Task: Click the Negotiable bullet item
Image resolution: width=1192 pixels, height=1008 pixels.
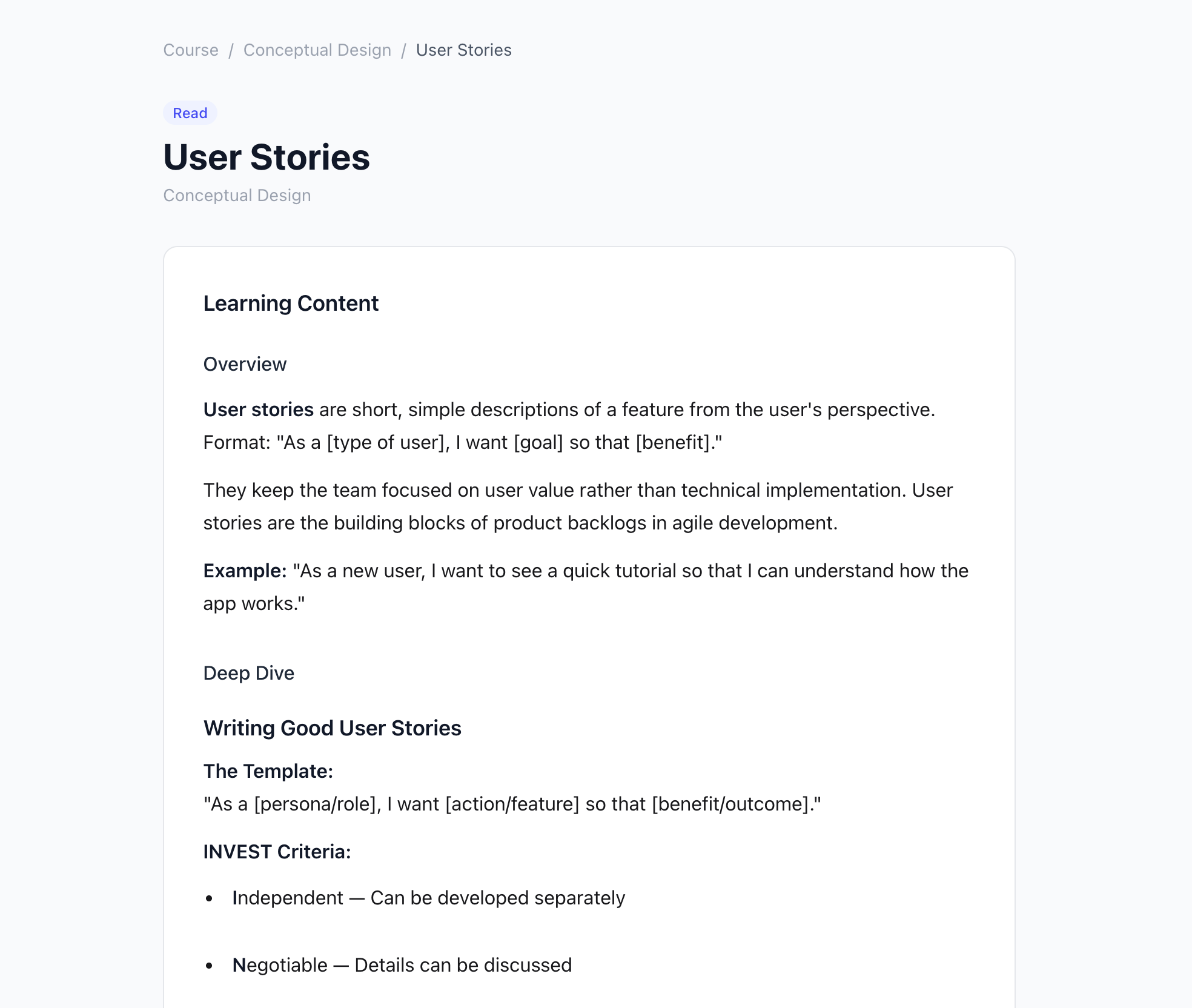Action: 402,965
